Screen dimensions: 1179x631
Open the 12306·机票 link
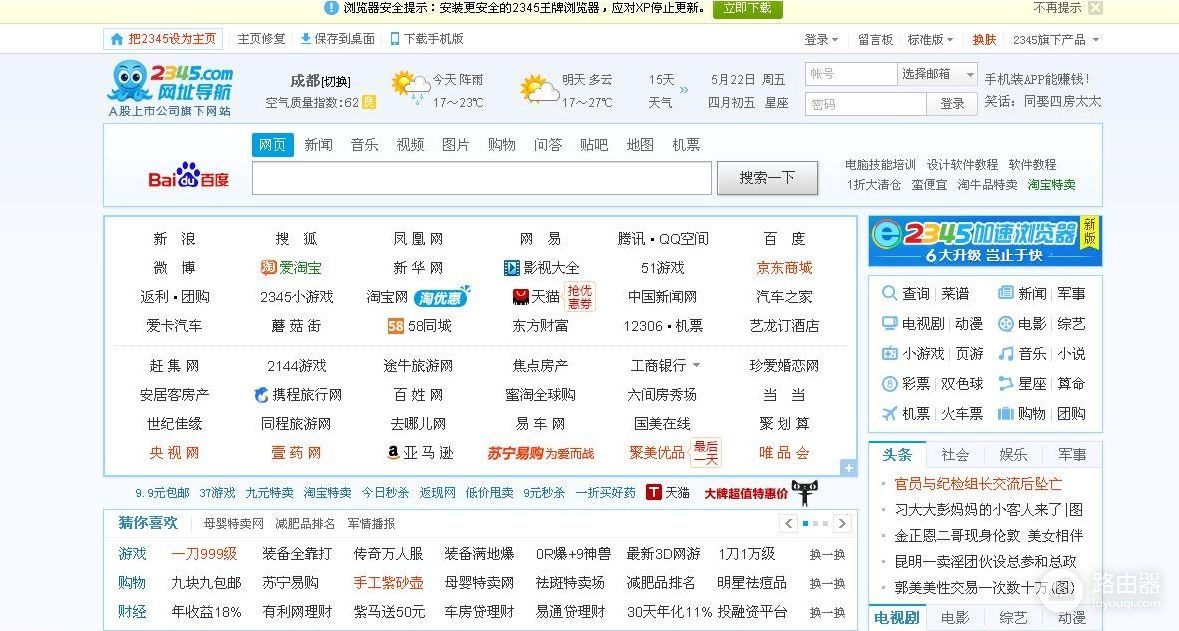click(x=662, y=326)
